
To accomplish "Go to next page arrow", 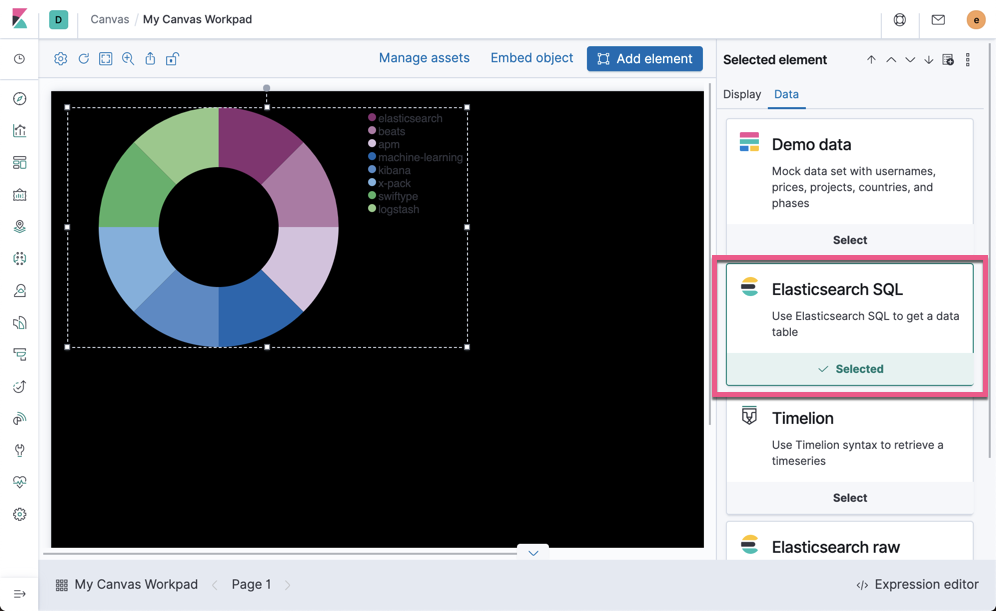I will [x=288, y=585].
